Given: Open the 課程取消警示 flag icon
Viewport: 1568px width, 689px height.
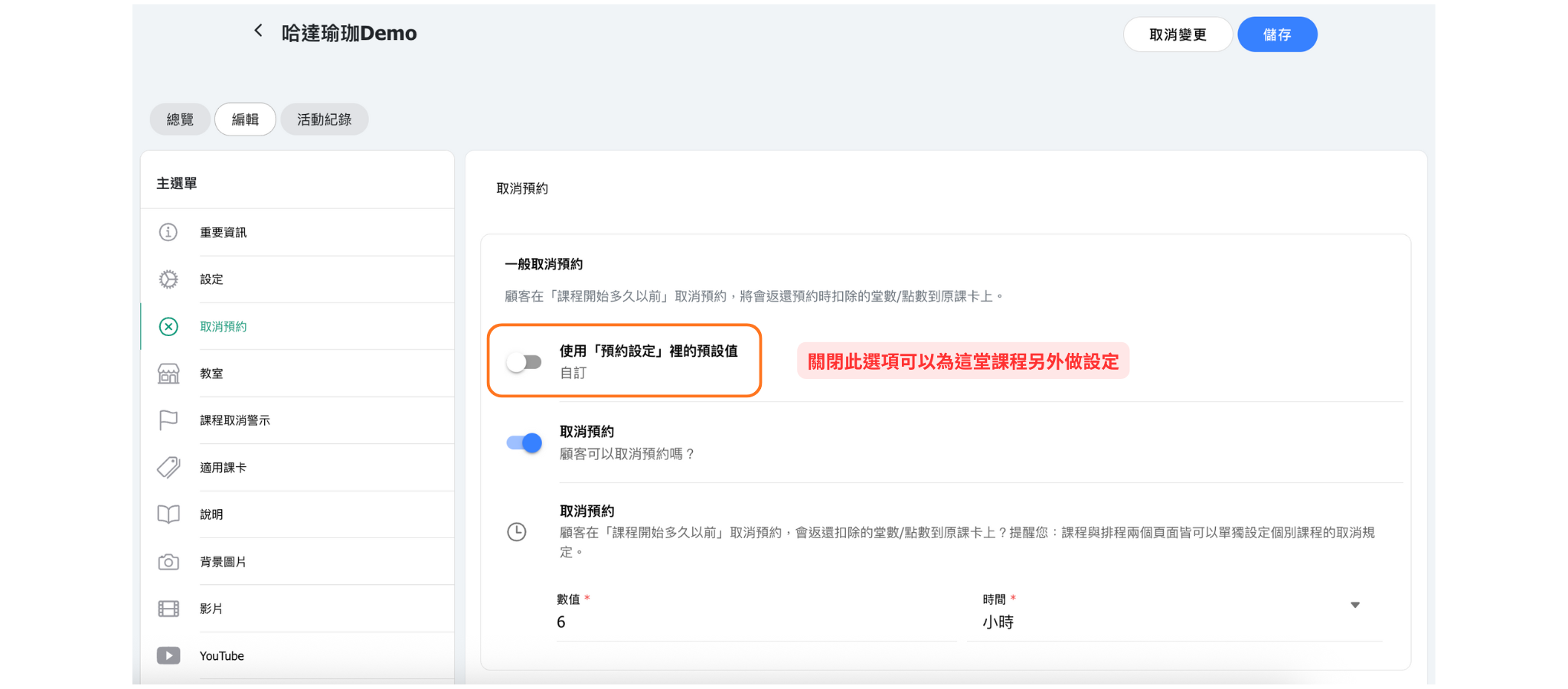Looking at the screenshot, I should 168,420.
